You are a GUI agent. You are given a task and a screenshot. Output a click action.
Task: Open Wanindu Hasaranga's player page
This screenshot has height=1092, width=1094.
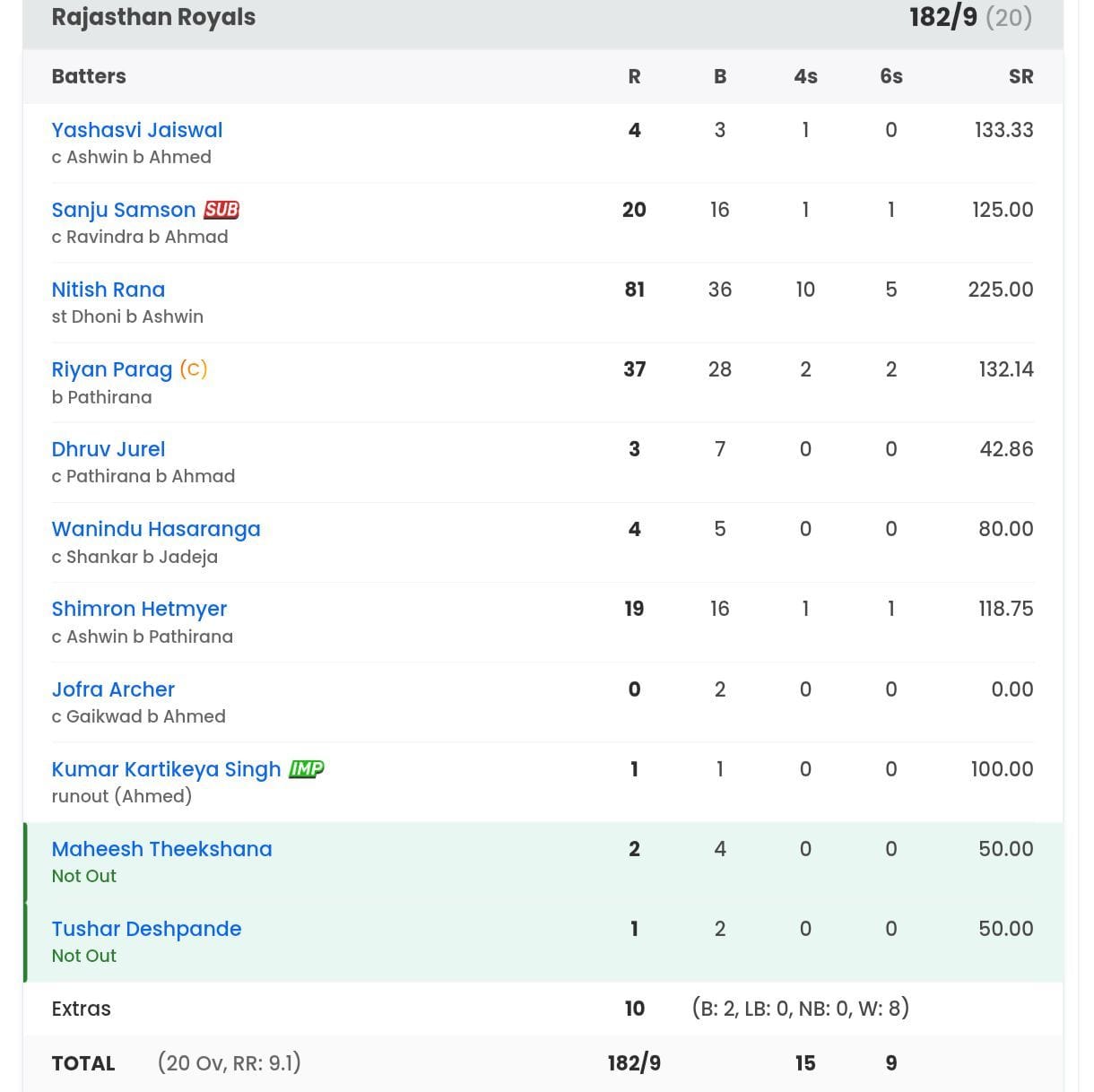click(x=155, y=529)
